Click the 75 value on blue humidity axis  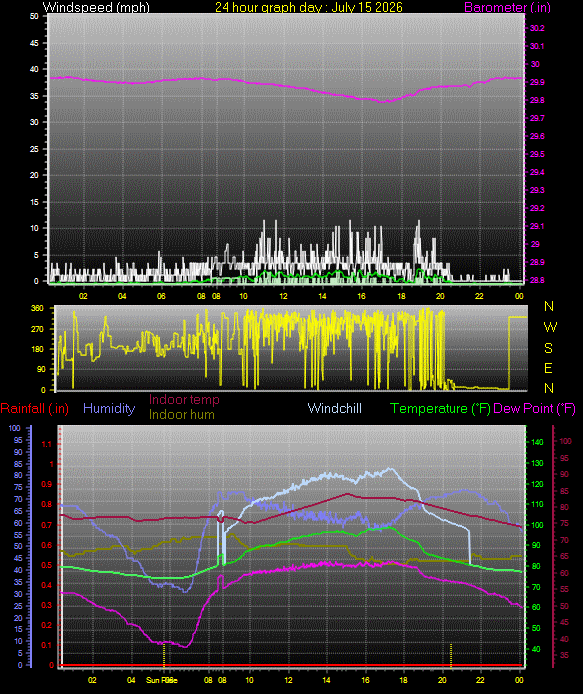18,487
